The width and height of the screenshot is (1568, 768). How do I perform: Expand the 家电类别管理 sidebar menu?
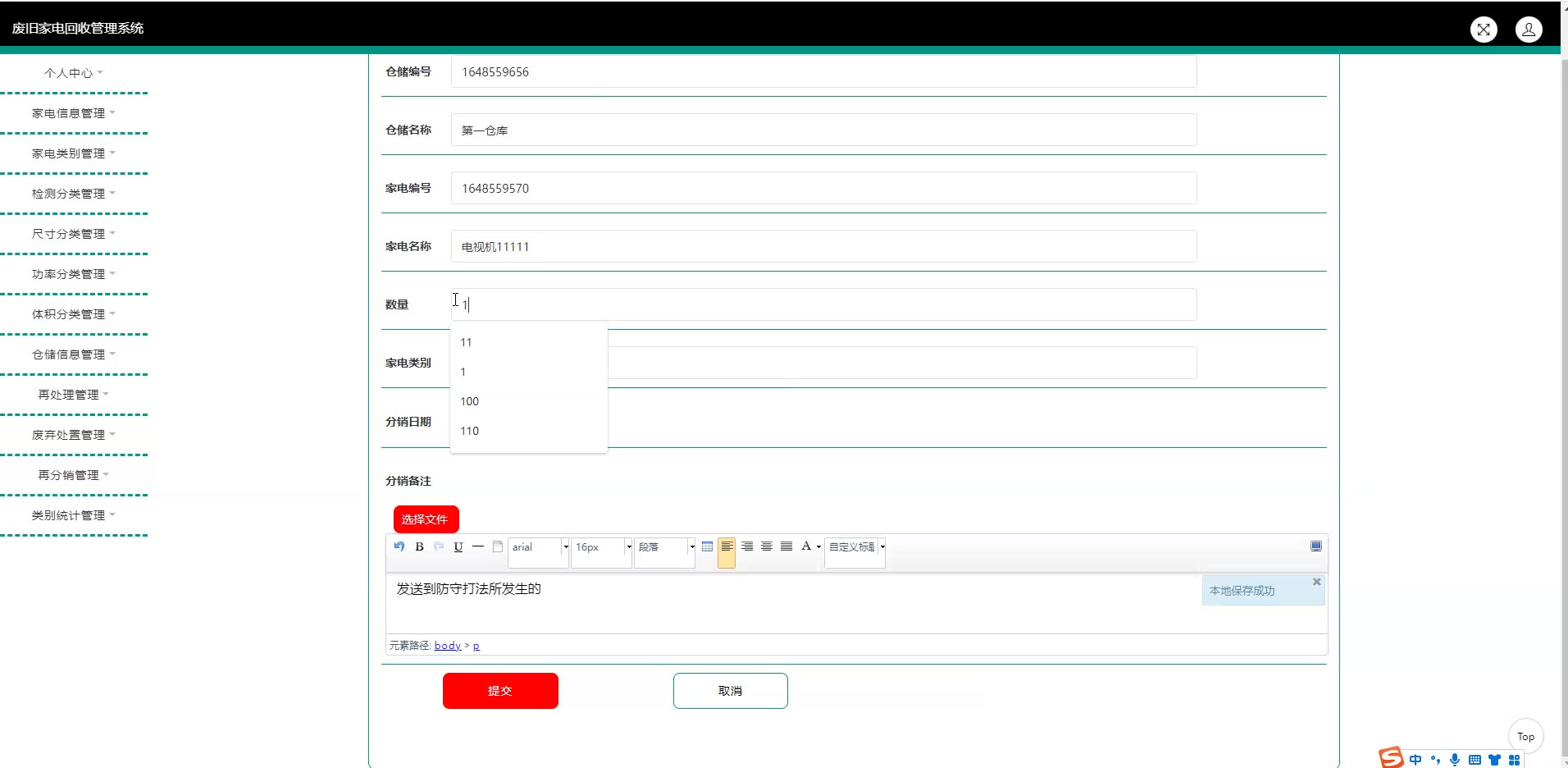(74, 153)
